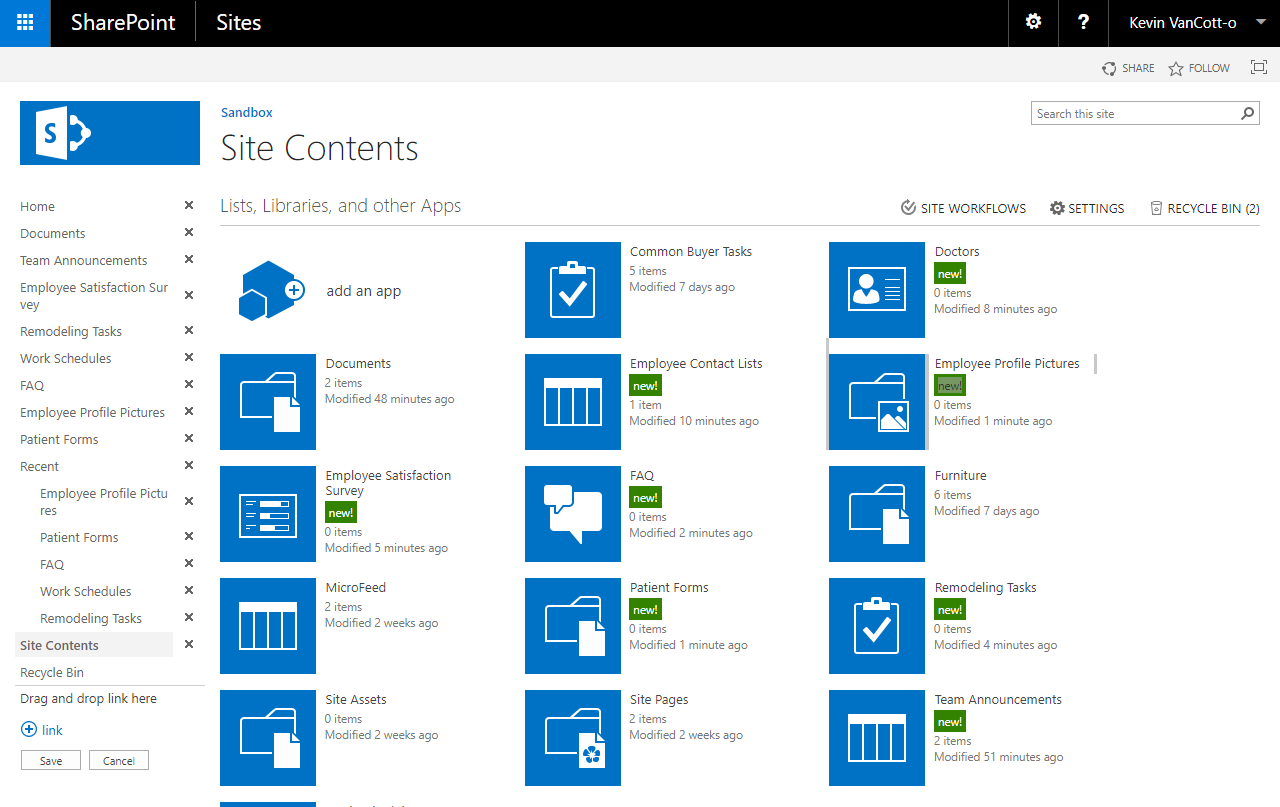Select Site Contents in left navigation
Image resolution: width=1280 pixels, height=807 pixels.
[x=60, y=645]
